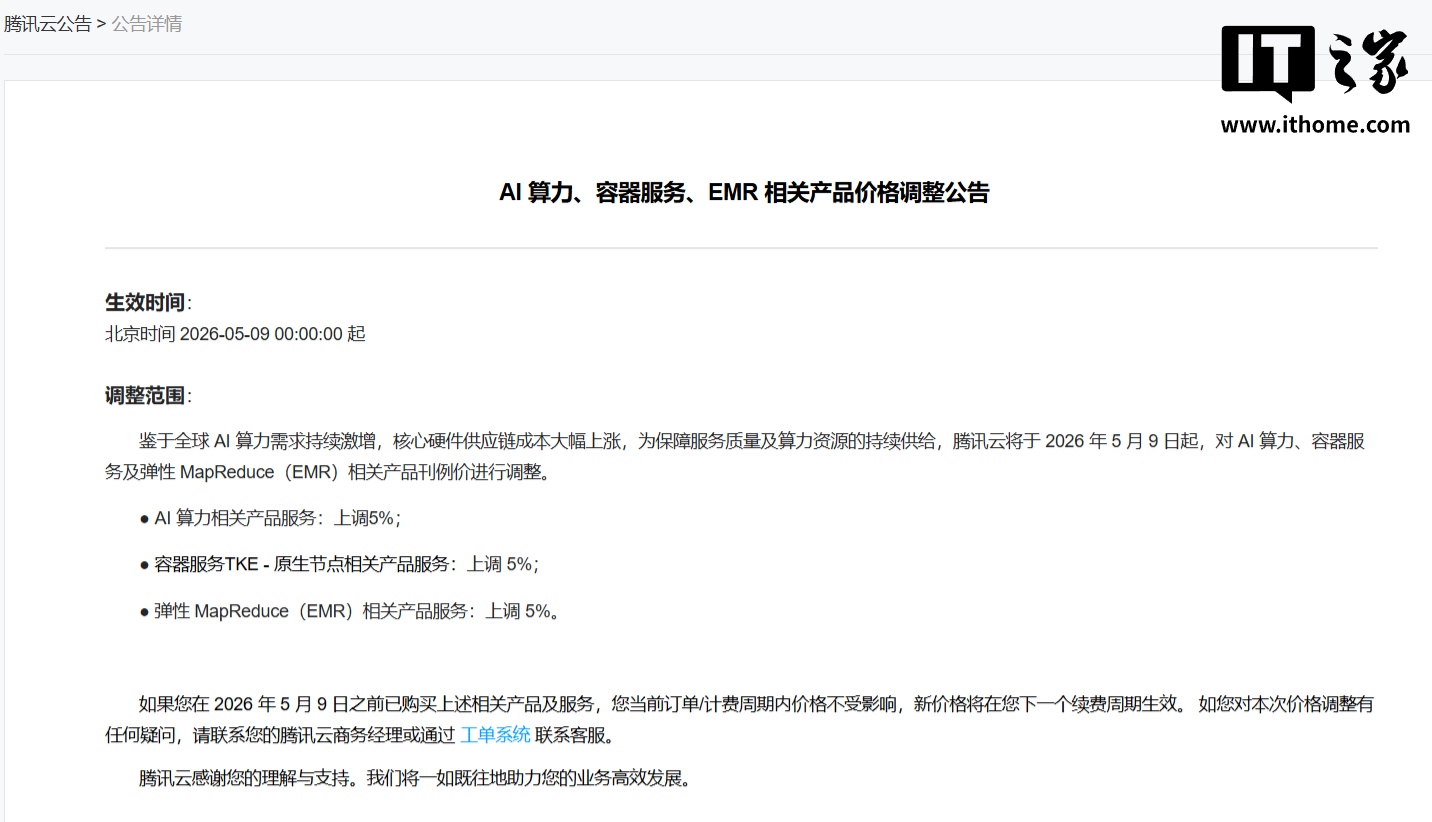Click the announcement title AI 算力价格调整公告

click(x=745, y=192)
